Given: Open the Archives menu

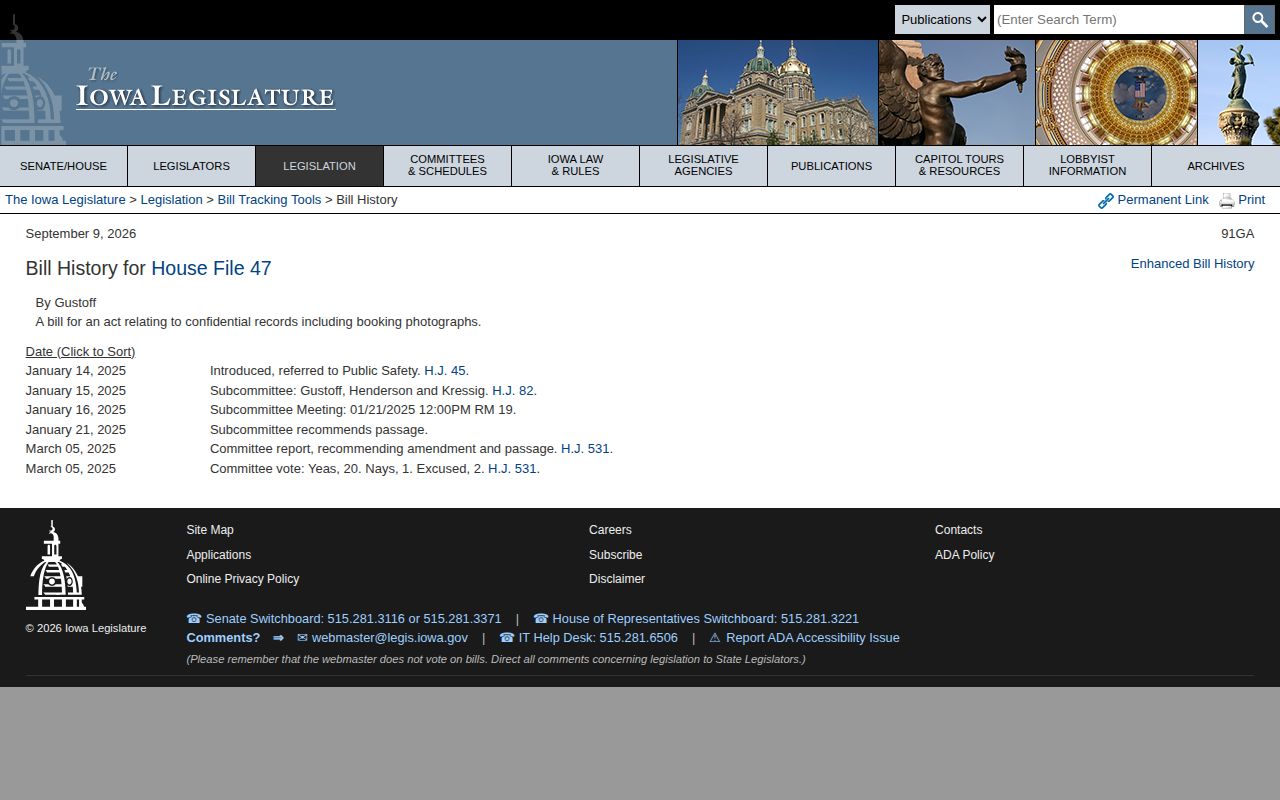Looking at the screenshot, I should [x=1216, y=166].
